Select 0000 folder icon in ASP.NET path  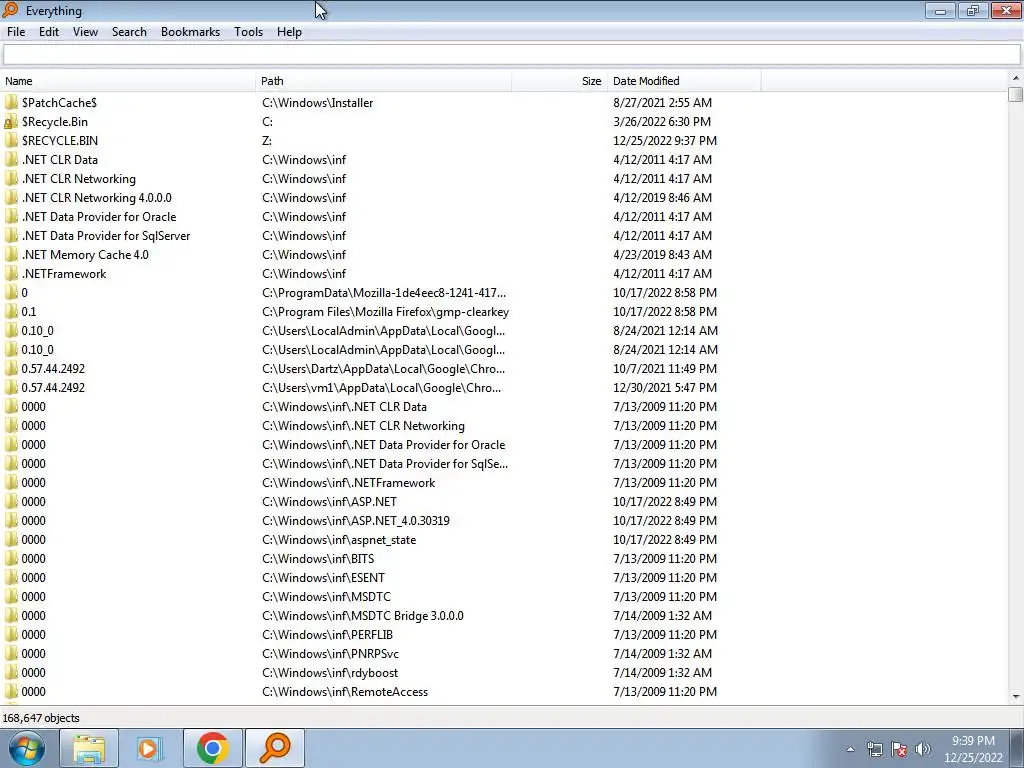tap(11, 502)
